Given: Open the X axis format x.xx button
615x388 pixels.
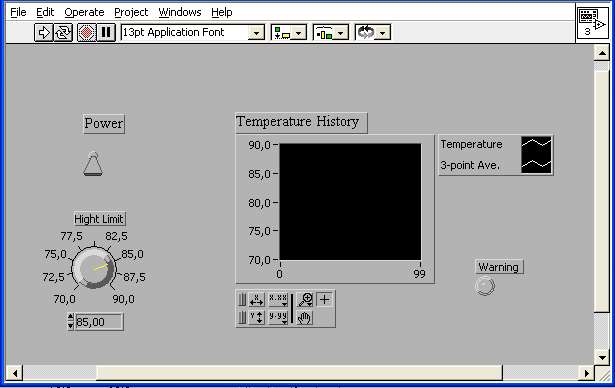Looking at the screenshot, I should coord(278,300).
